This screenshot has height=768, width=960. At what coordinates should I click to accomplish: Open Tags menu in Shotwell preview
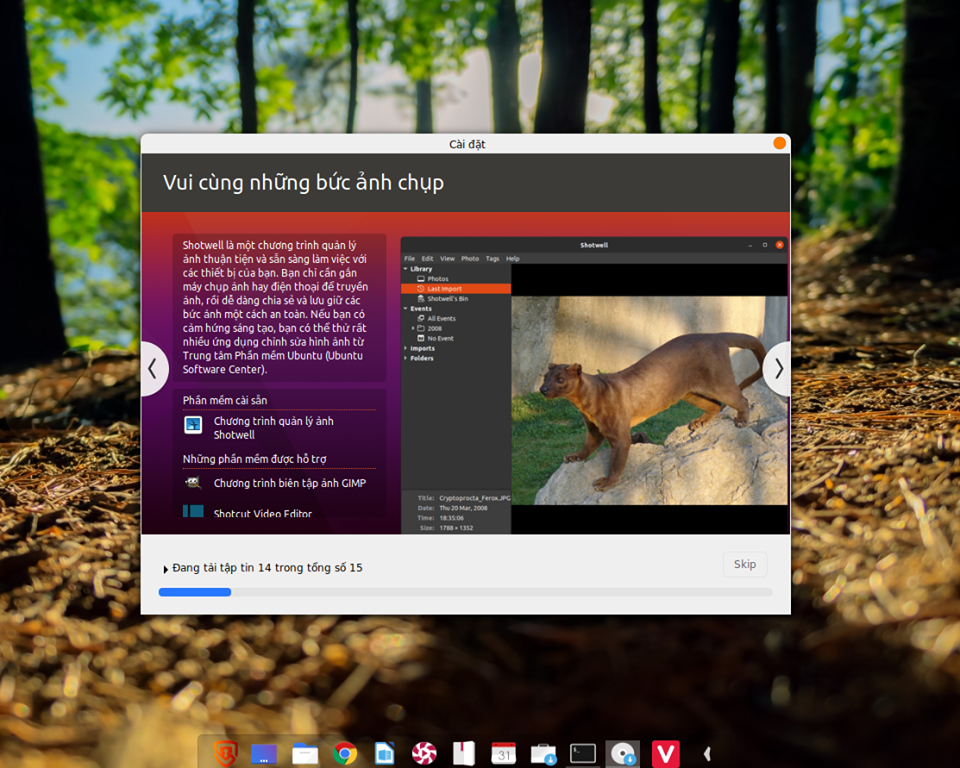click(492, 258)
